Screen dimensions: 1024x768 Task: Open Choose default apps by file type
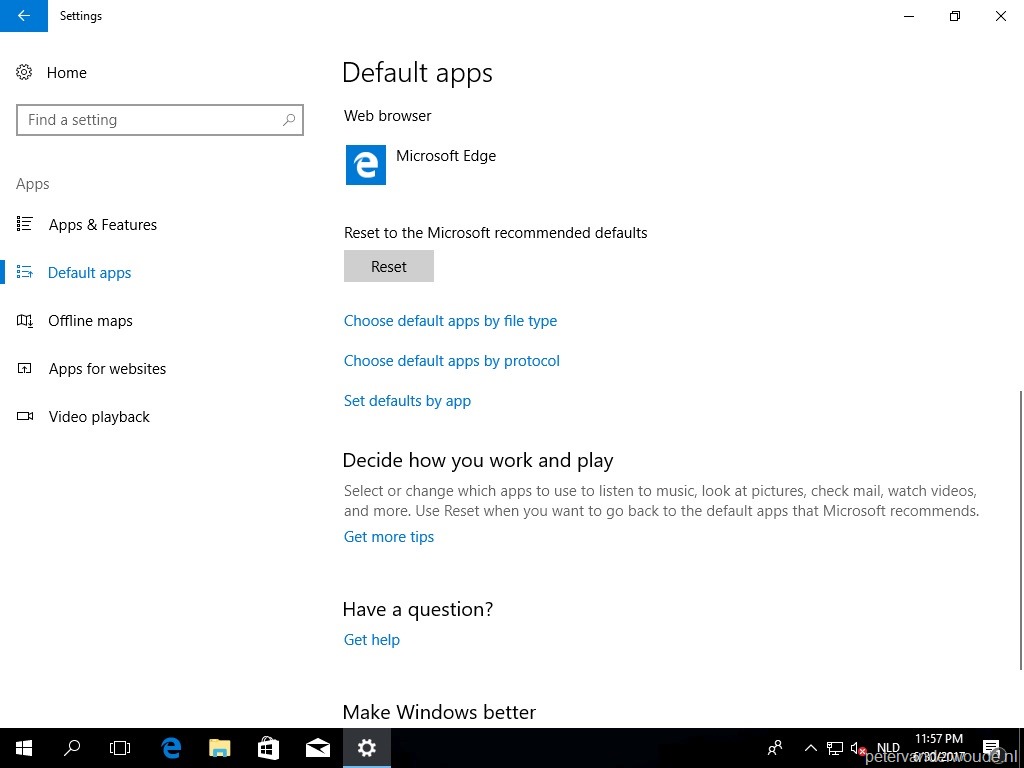point(450,321)
